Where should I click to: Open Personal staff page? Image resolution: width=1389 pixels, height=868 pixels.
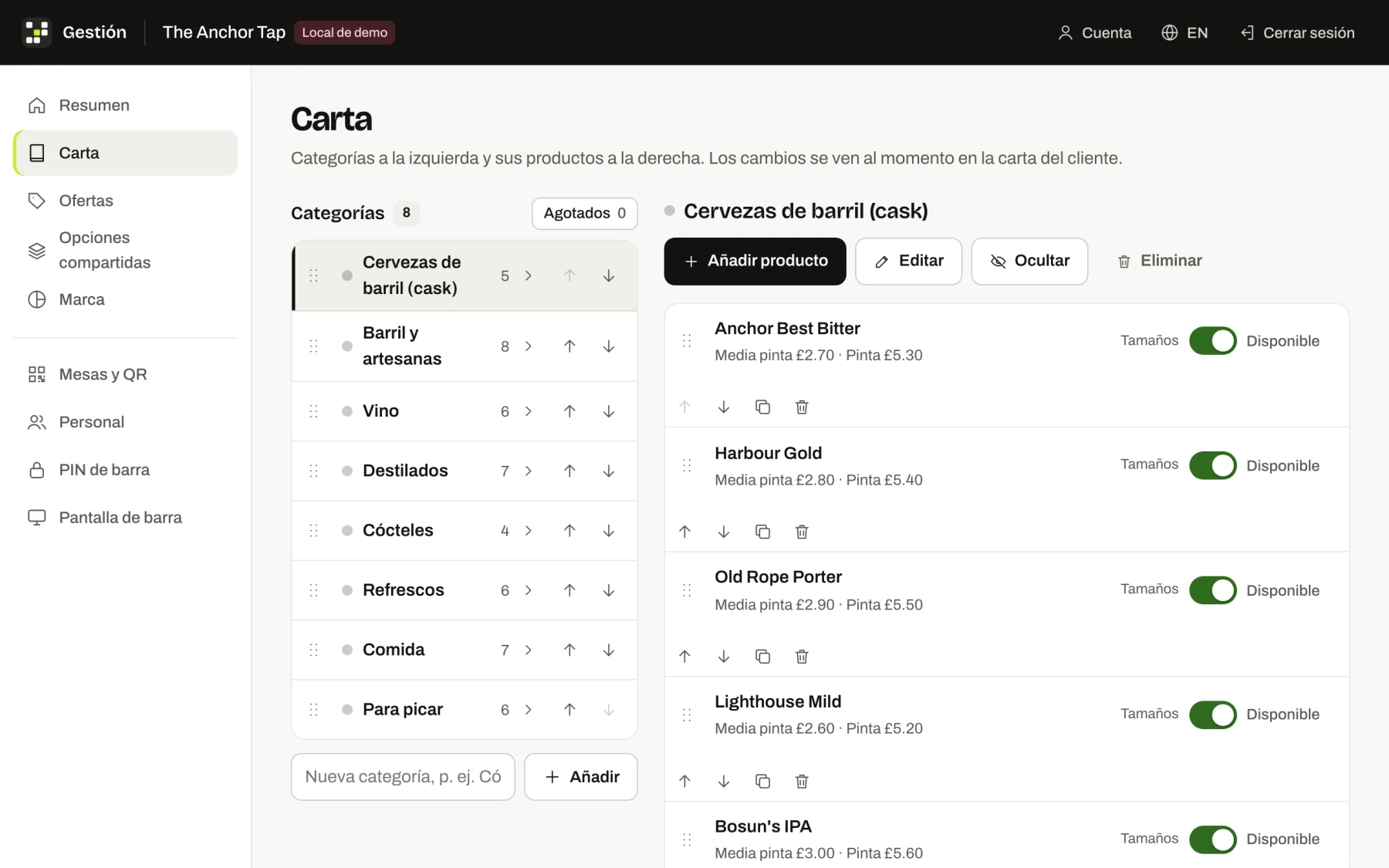click(125, 422)
